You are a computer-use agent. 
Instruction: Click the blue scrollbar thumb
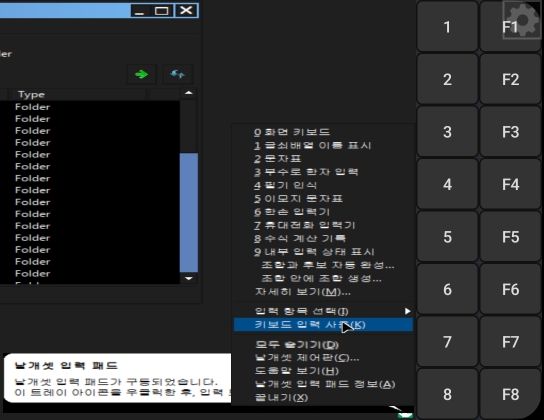[x=189, y=213]
